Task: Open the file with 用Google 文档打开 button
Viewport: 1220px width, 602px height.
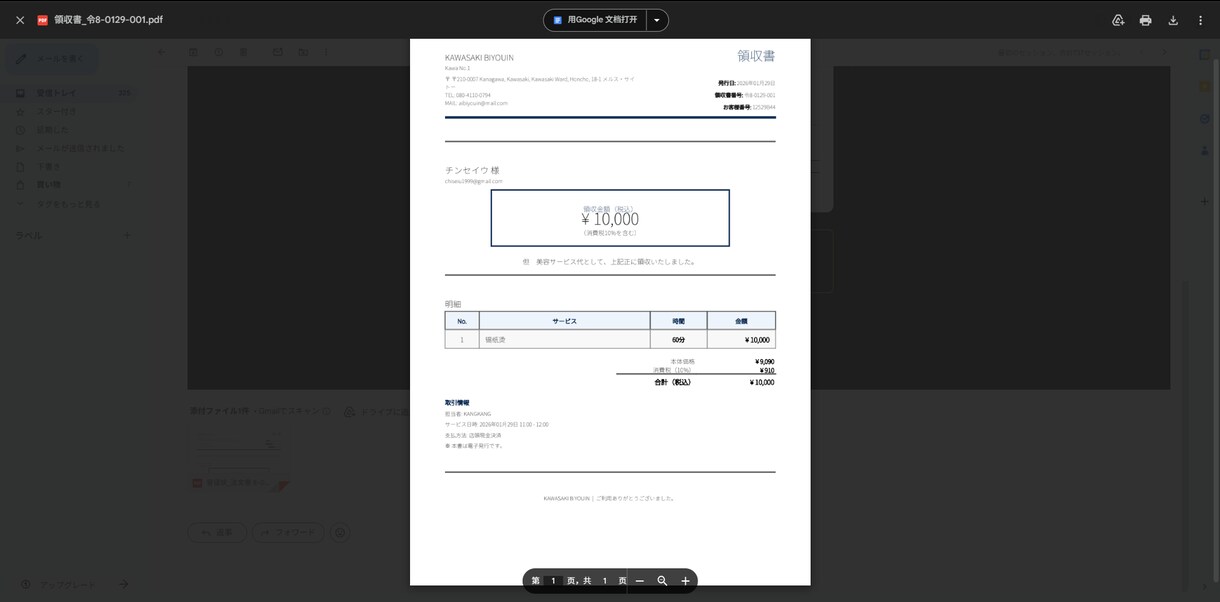Action: pyautogui.click(x=595, y=20)
